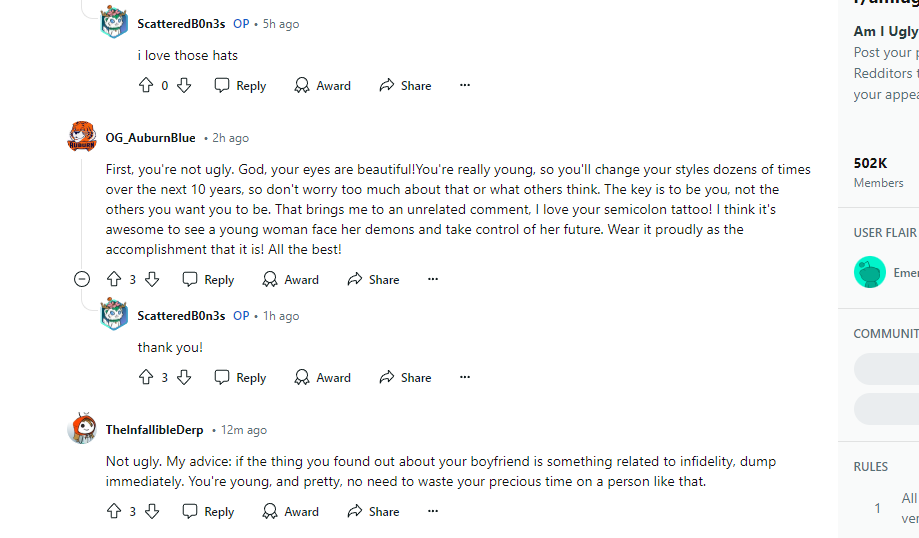Open TheInfallibleDerp's username link
919x538 pixels.
[x=154, y=430]
